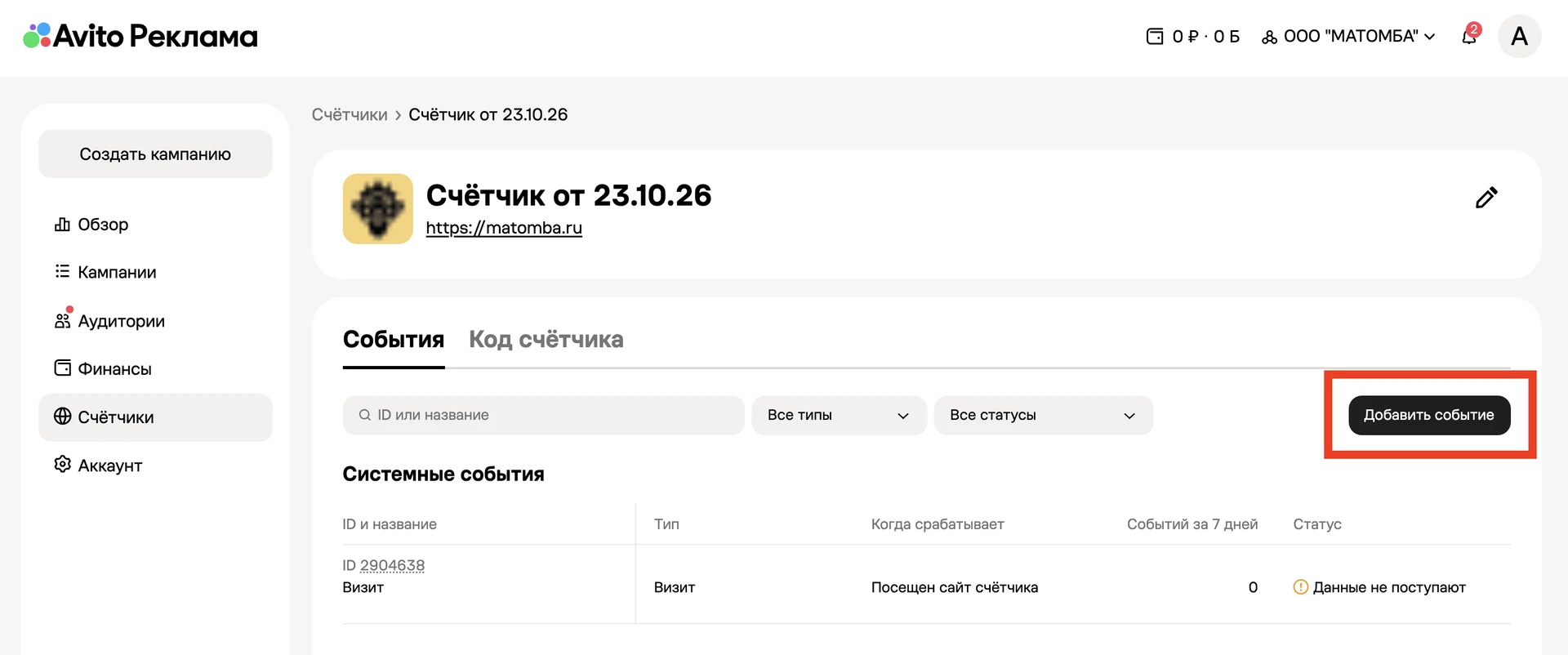Click the ID и название column header
Viewport: 1568px width, 655px height.
[390, 524]
